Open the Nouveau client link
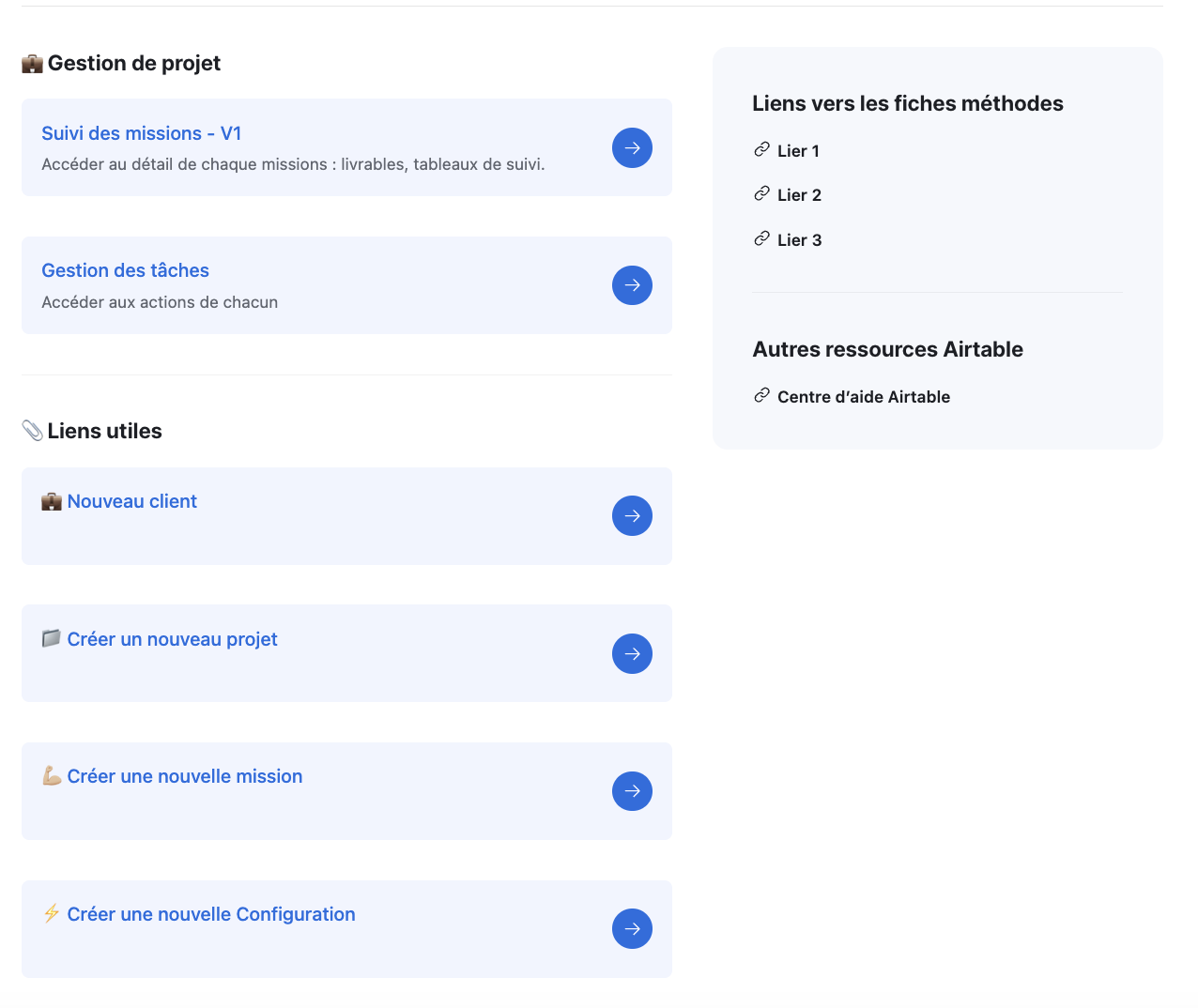 pos(131,500)
